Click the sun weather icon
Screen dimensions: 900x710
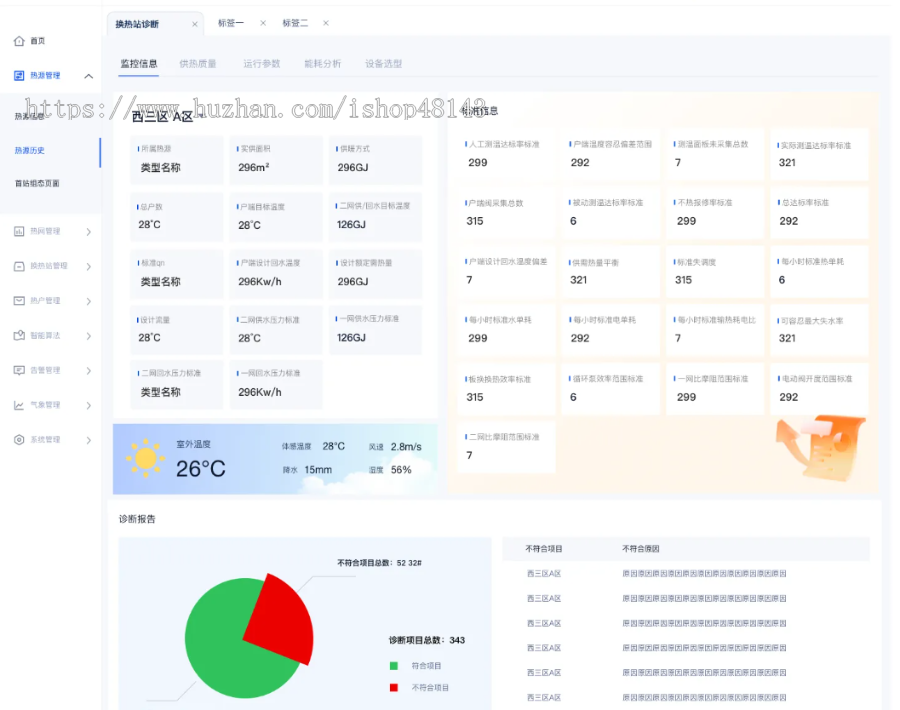145,458
